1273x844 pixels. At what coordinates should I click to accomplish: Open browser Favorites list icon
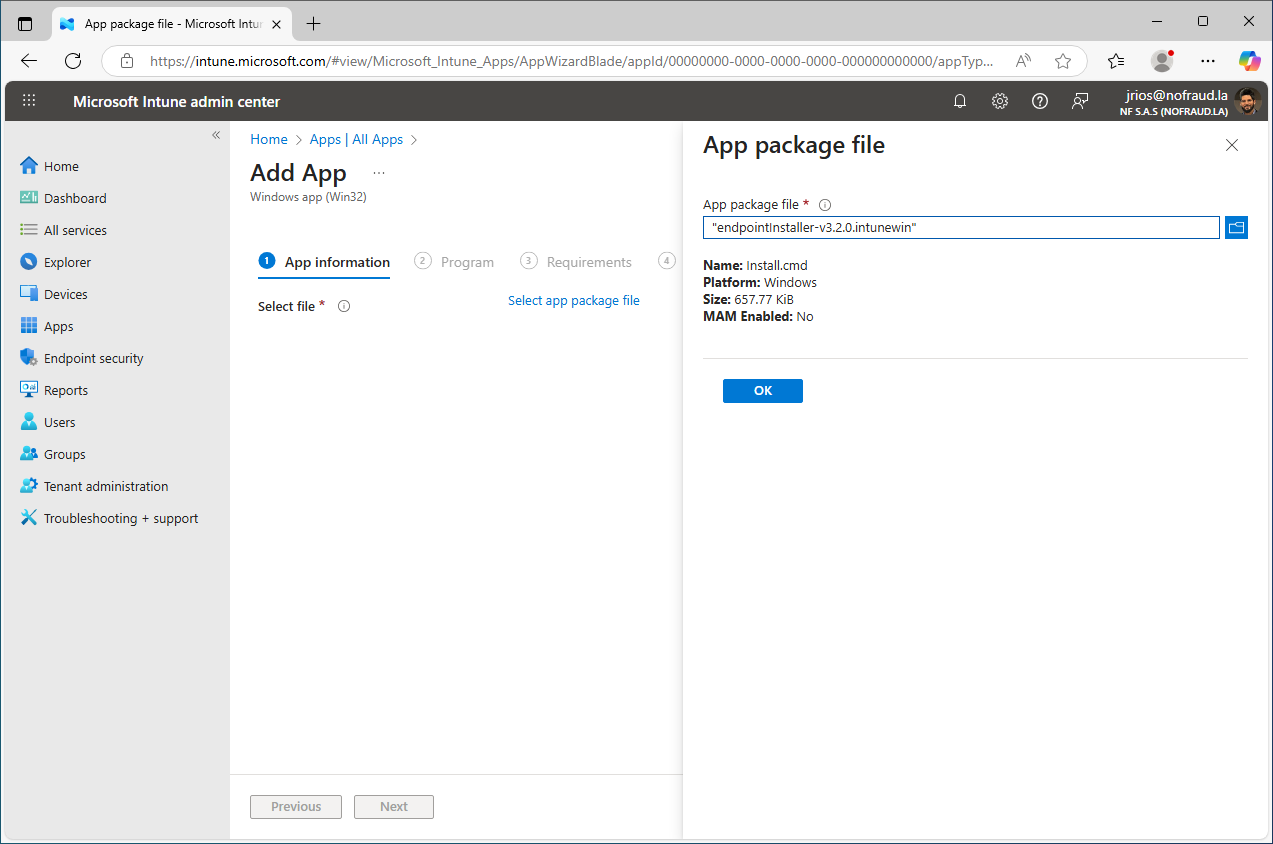coord(1117,61)
